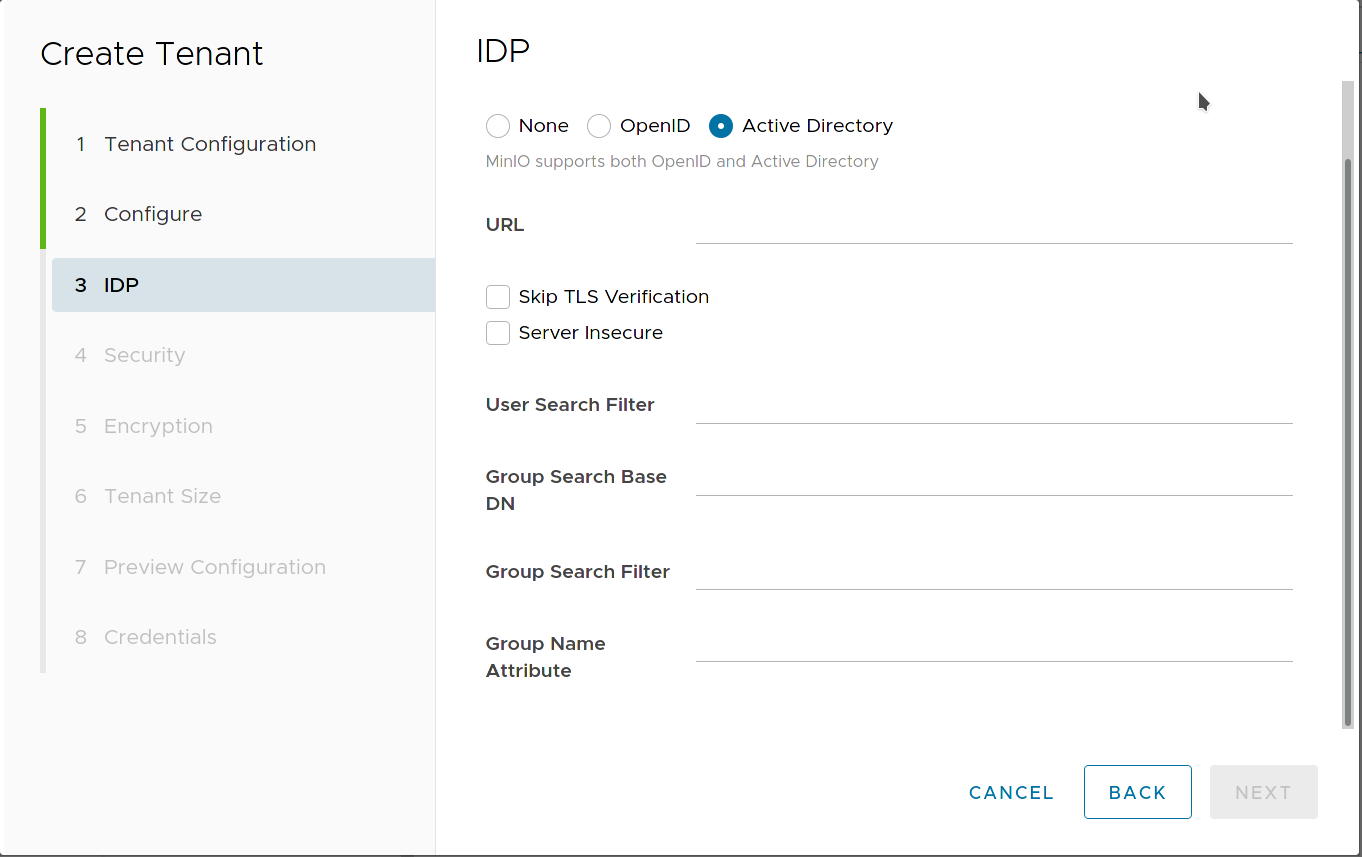Select the Credentials step
Image resolution: width=1362 pixels, height=857 pixels.
(160, 637)
